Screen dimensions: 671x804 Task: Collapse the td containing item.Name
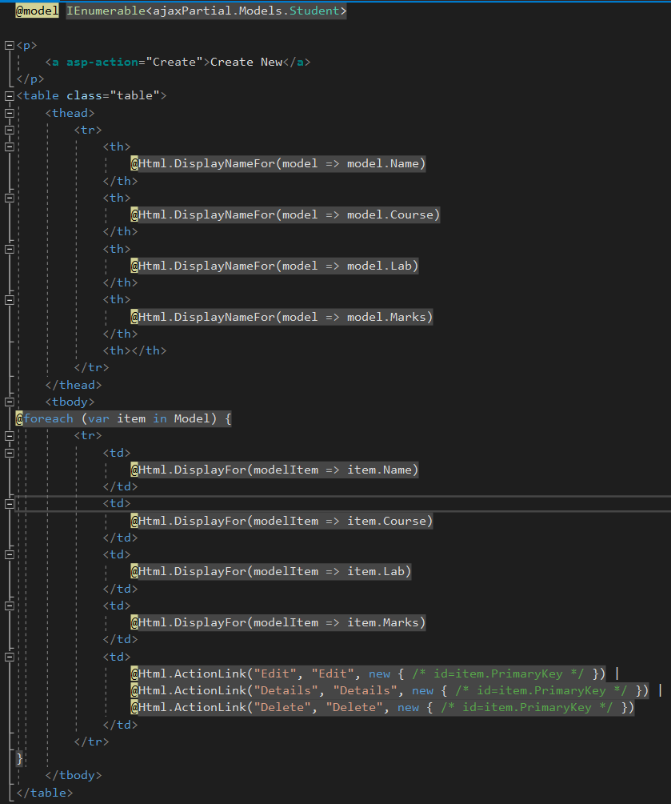pyautogui.click(x=9, y=453)
